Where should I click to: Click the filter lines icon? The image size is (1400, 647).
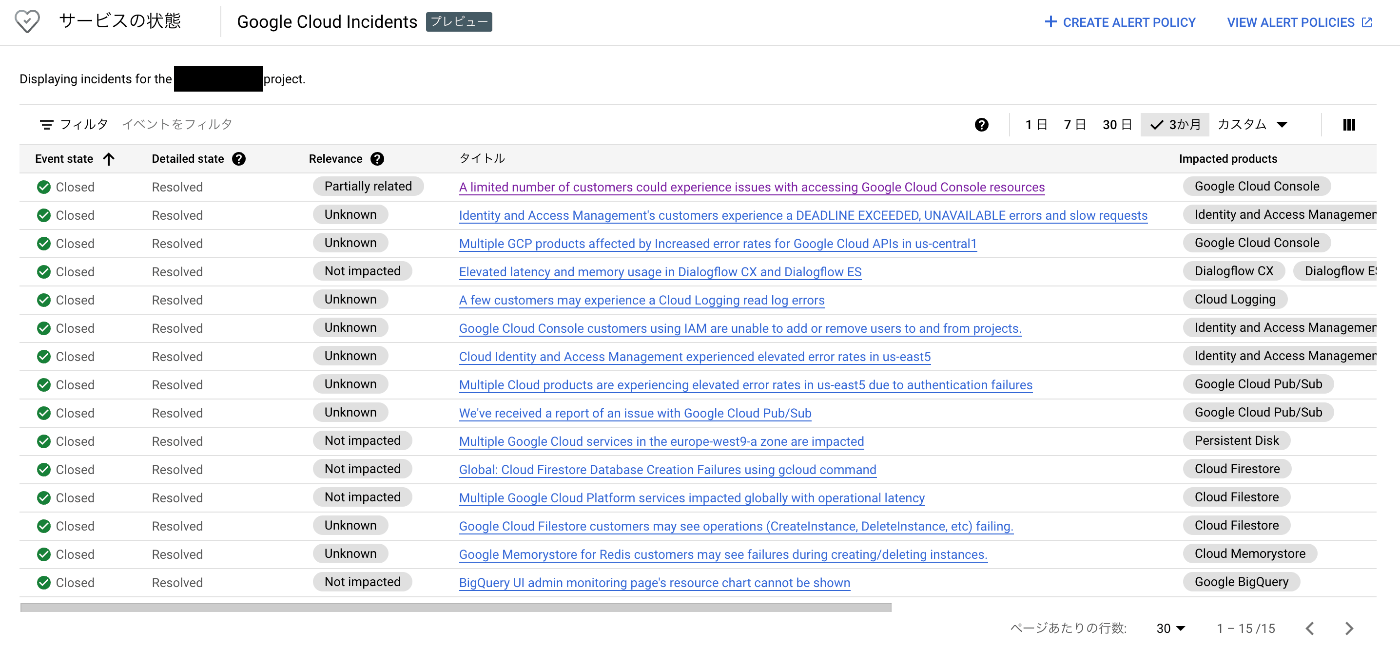[x=47, y=125]
